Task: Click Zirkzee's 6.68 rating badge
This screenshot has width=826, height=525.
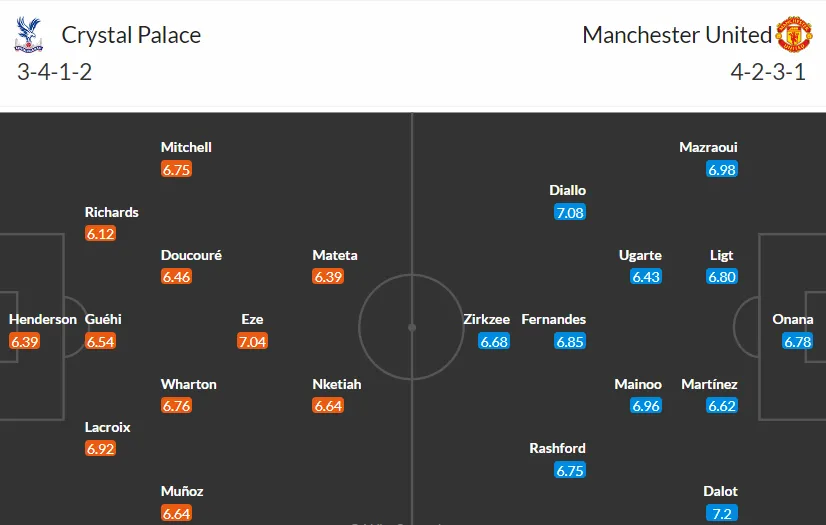Action: coord(494,341)
